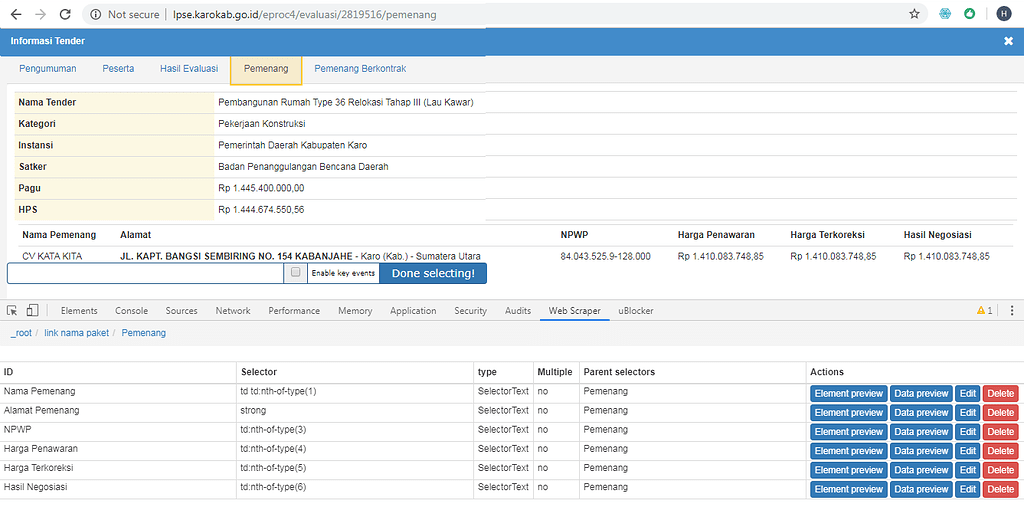Enable key events checkbox
Viewport: 1024px width, 507px height.
[295, 272]
